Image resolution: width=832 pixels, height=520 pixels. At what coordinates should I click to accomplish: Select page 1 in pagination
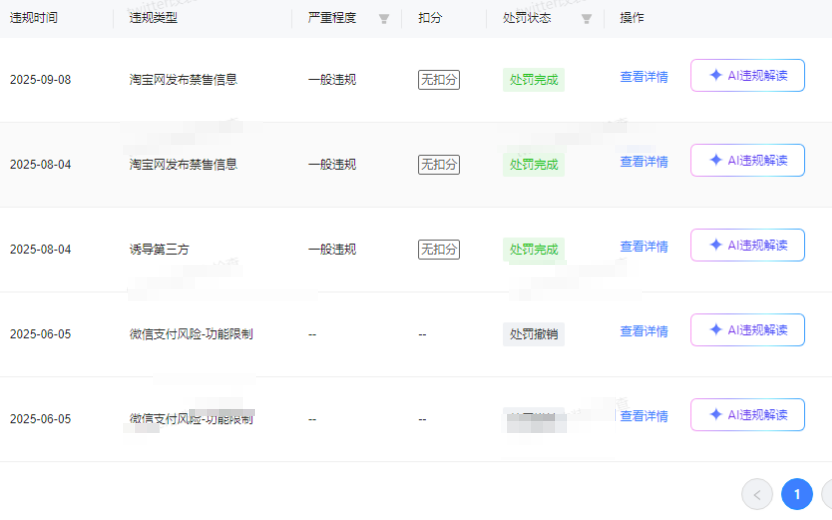point(797,495)
